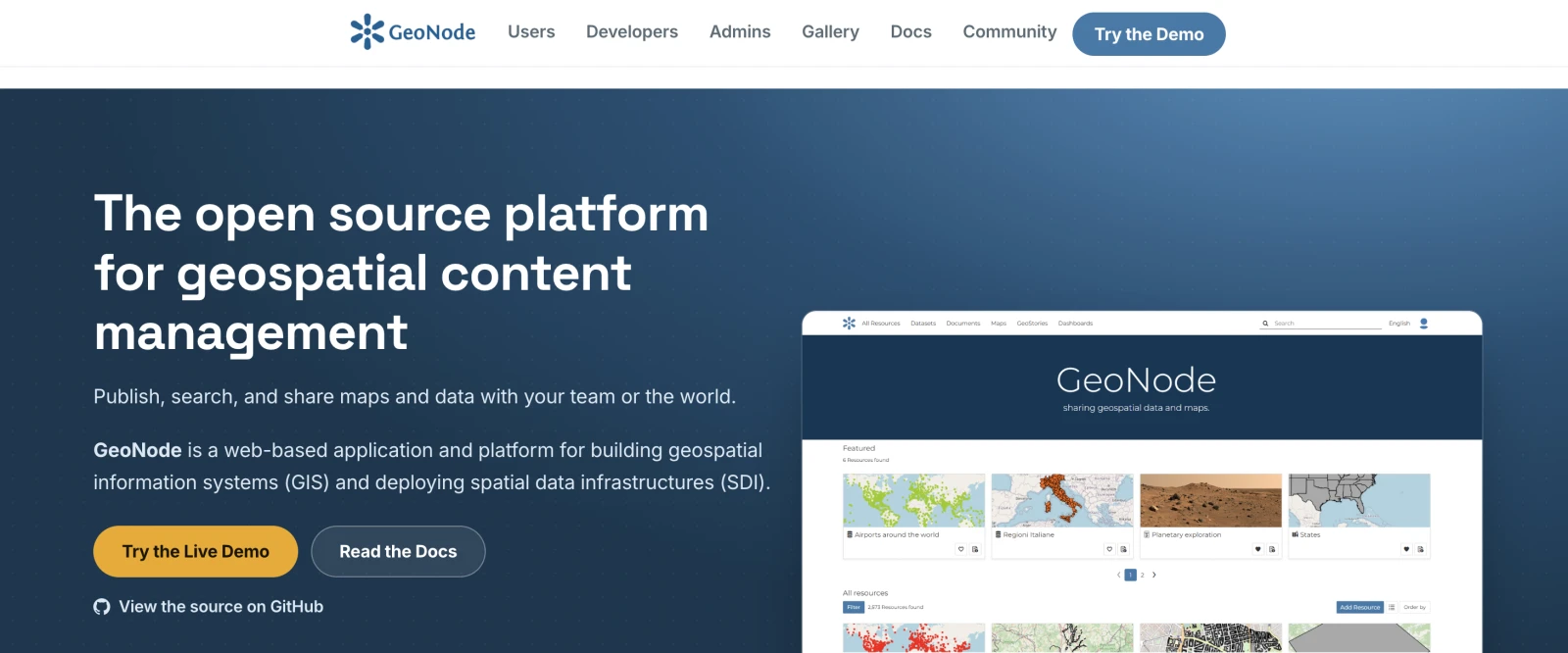Click the map icon beside States
The height and width of the screenshot is (653, 1568).
point(1296,534)
